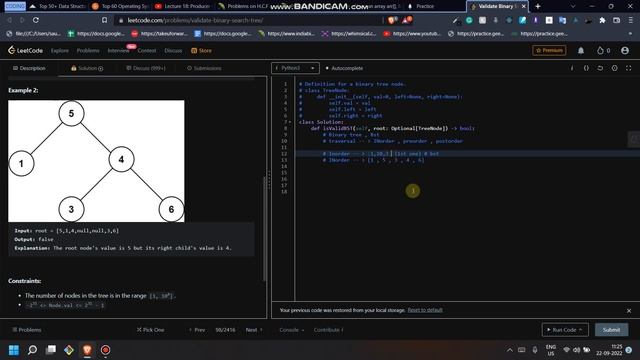The image size is (640, 360).
Task: Open Task View on taskbar
Action: 51,350
